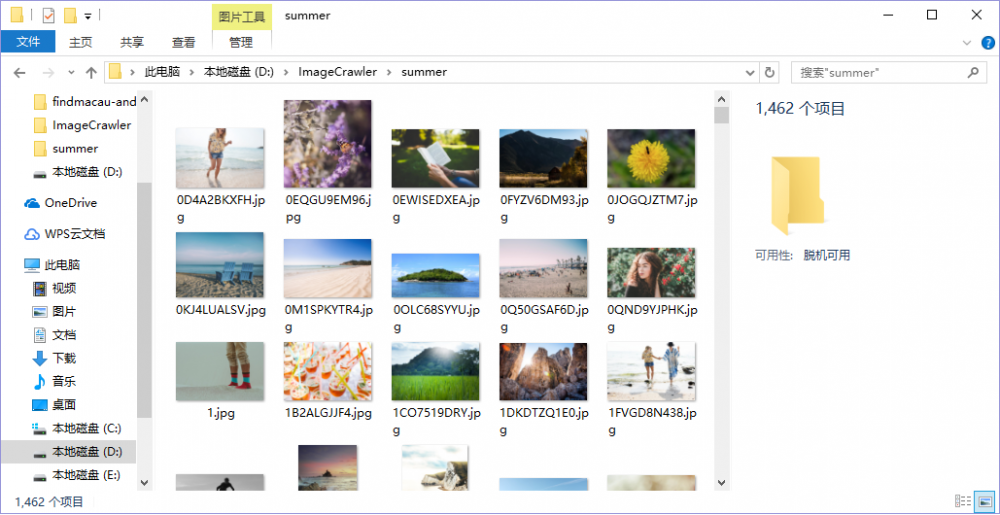Select 本地磁盘 (C:) in navigation pane
Image resolution: width=1000 pixels, height=515 pixels.
(77, 428)
